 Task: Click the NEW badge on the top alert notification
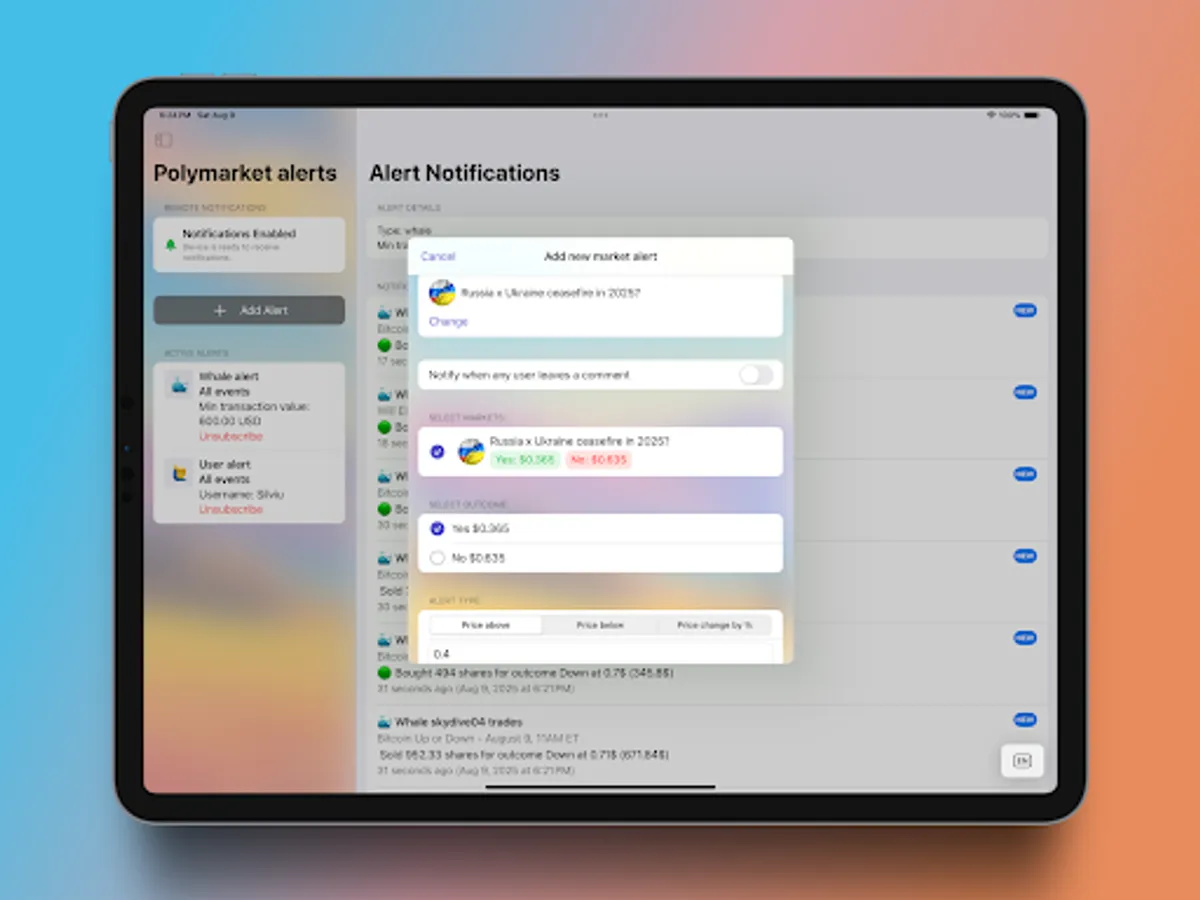click(x=1025, y=310)
